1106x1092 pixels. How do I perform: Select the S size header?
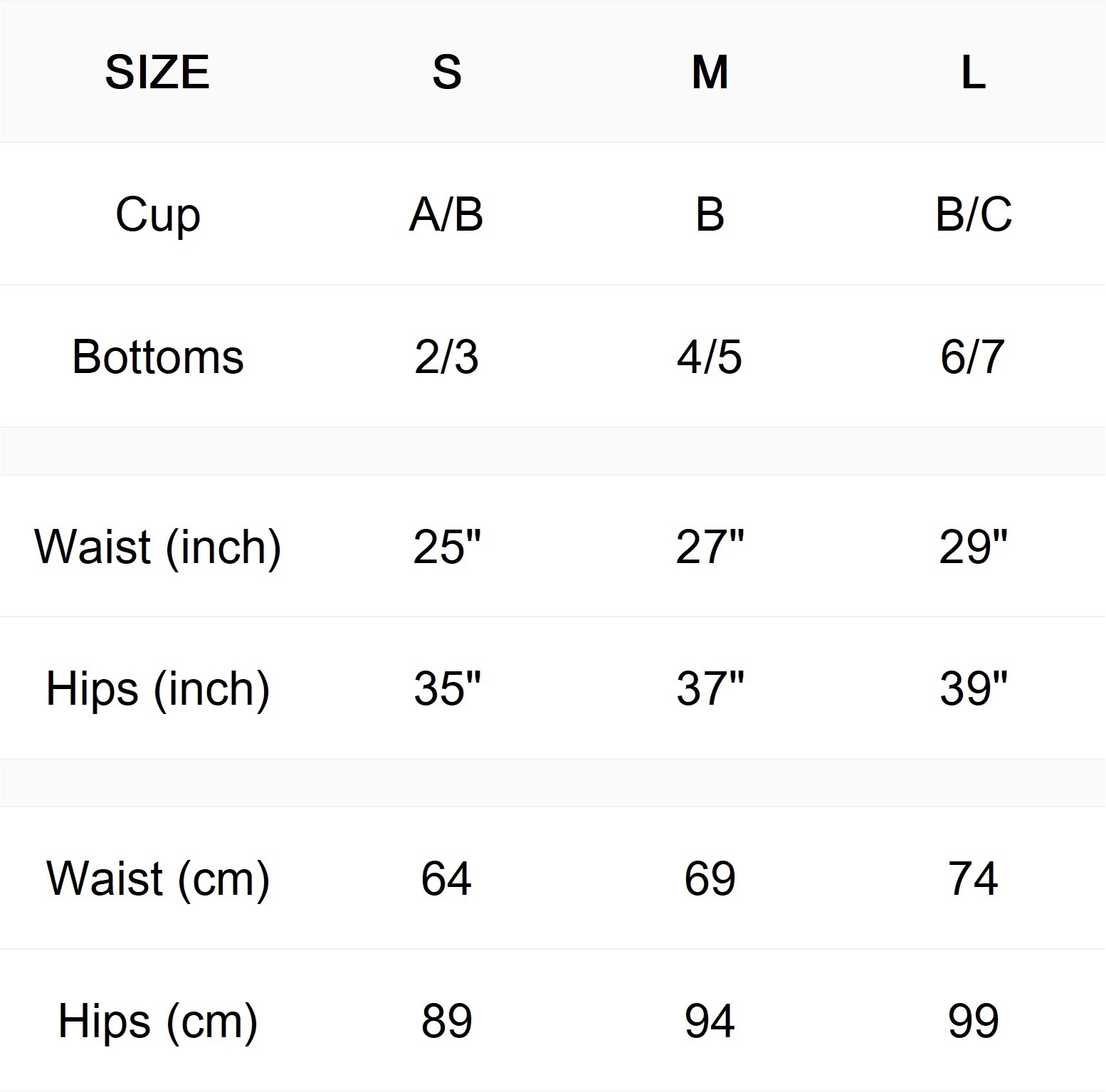coord(446,72)
